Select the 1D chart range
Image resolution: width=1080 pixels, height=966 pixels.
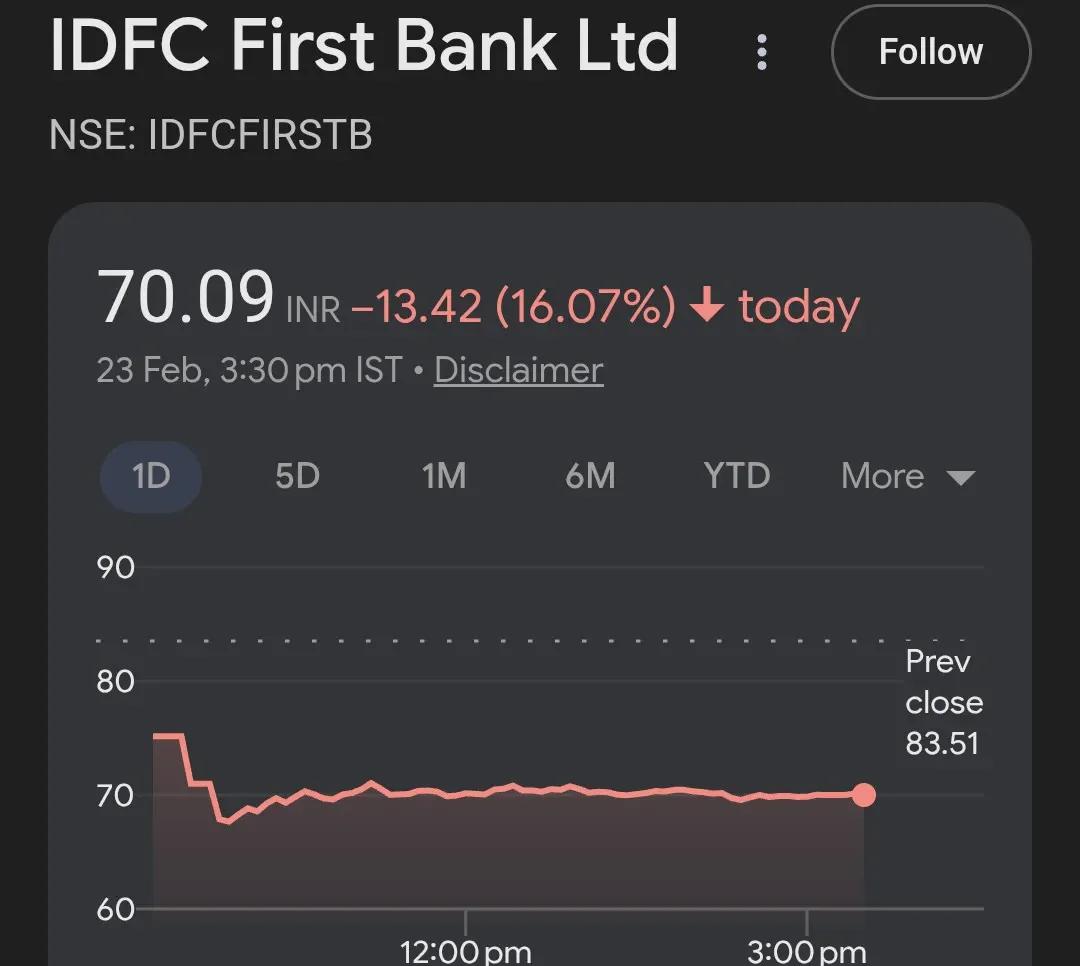tap(150, 477)
